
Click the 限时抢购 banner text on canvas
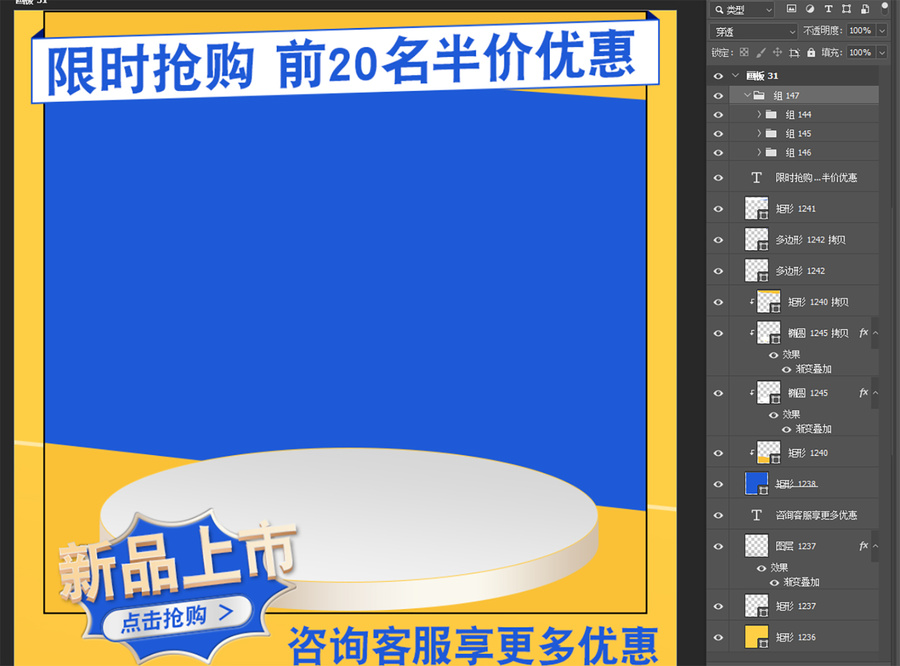click(x=342, y=63)
